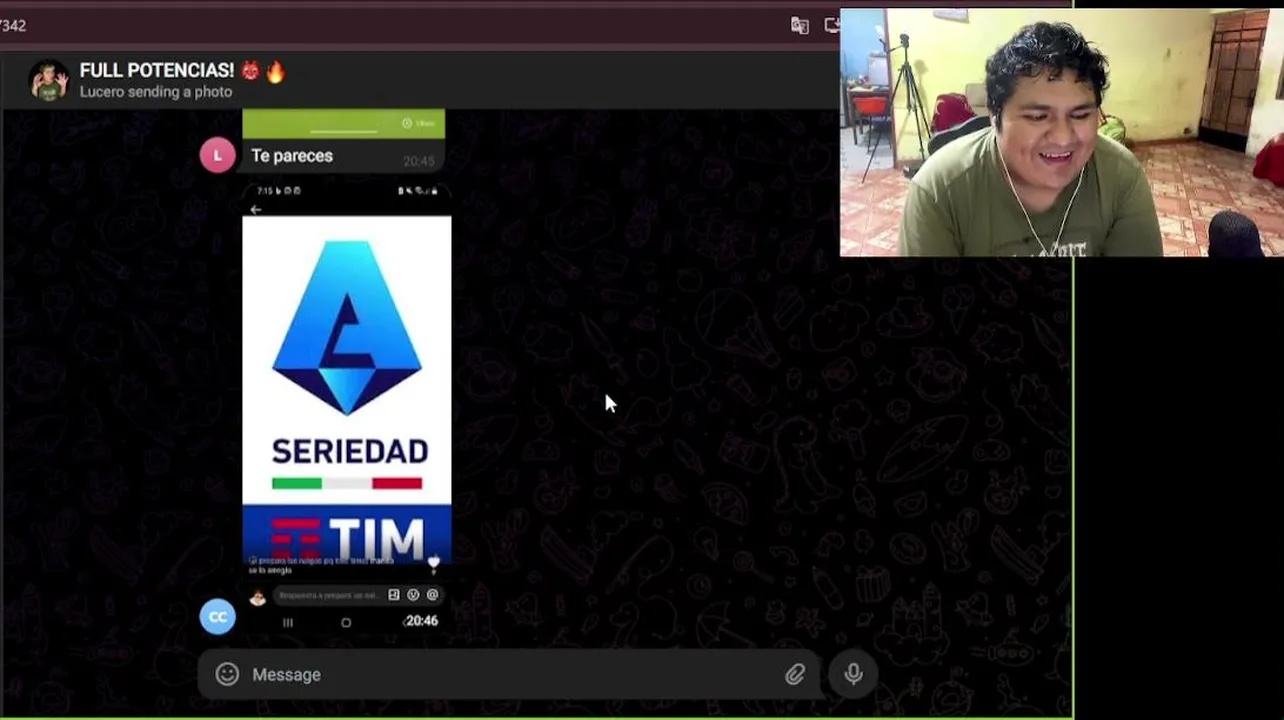Click the install app icon beside the translate icon
Viewport: 1284px width, 720px height.
832,26
